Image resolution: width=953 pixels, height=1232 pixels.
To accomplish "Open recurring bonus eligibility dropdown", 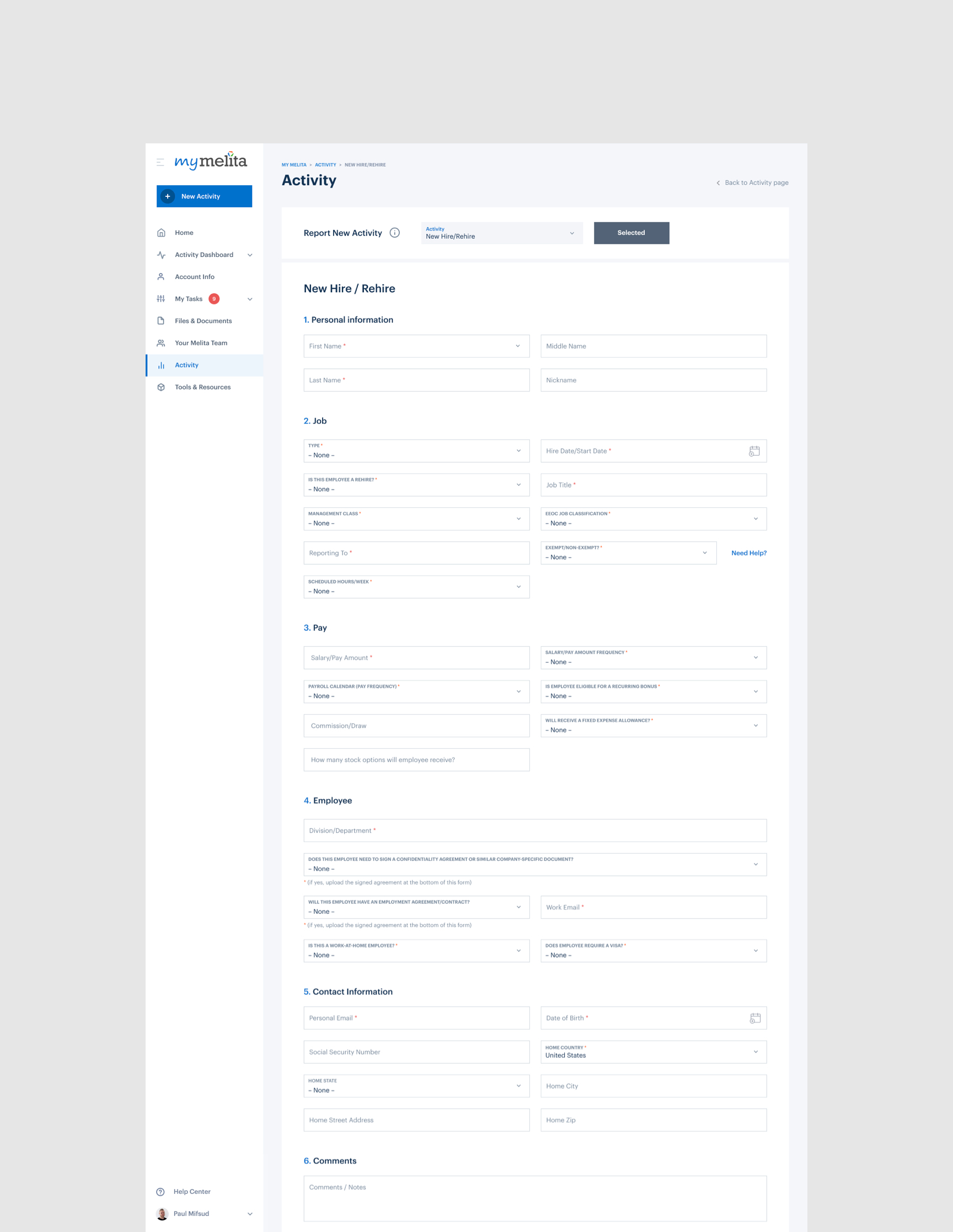I will click(x=654, y=692).
